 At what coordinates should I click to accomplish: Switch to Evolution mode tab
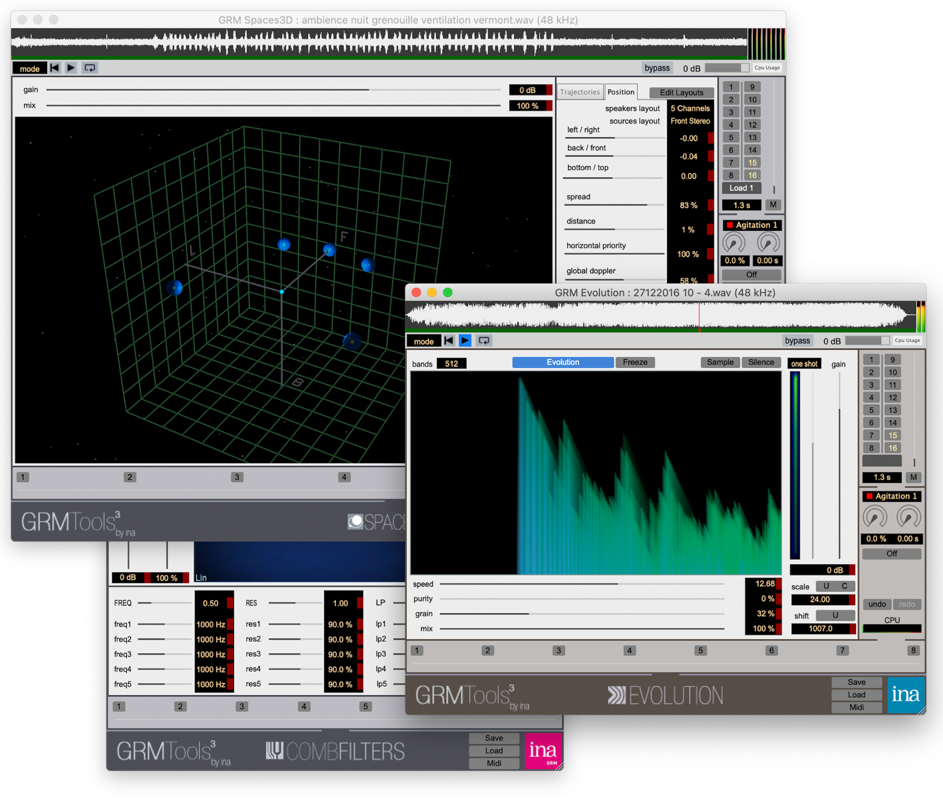pos(563,362)
